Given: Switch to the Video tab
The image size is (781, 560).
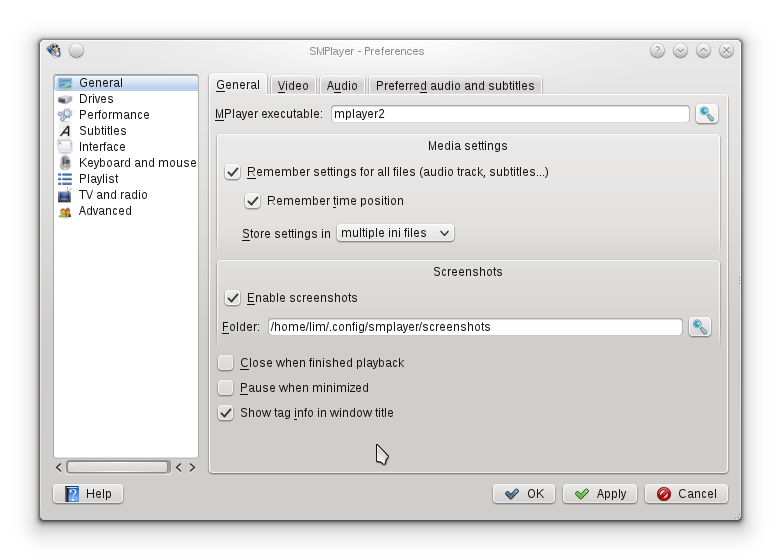Looking at the screenshot, I should [x=293, y=85].
